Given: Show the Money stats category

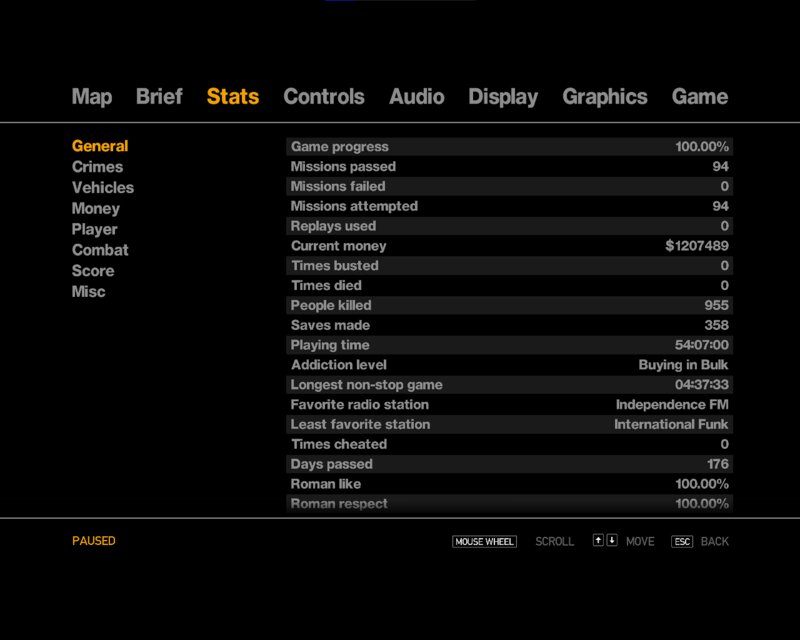Looking at the screenshot, I should (96, 209).
